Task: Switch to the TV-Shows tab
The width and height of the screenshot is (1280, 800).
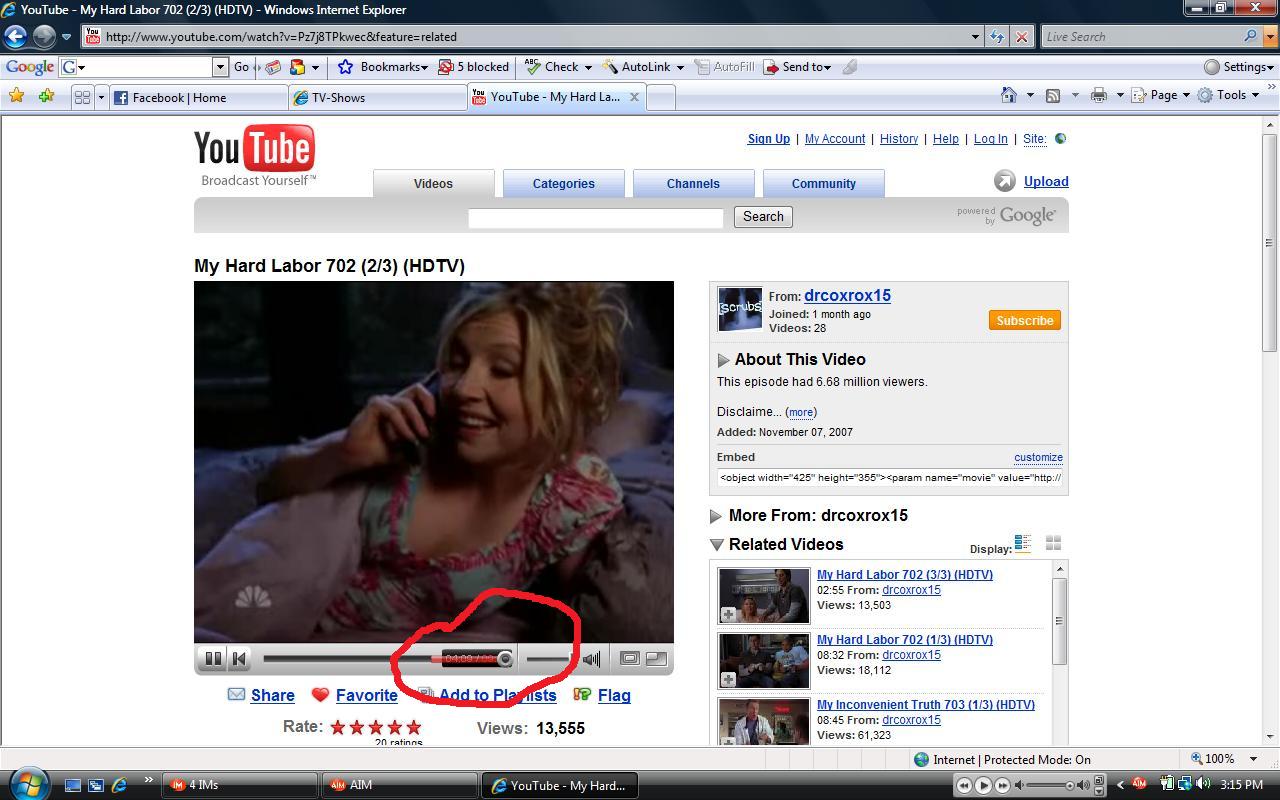Action: 378,97
